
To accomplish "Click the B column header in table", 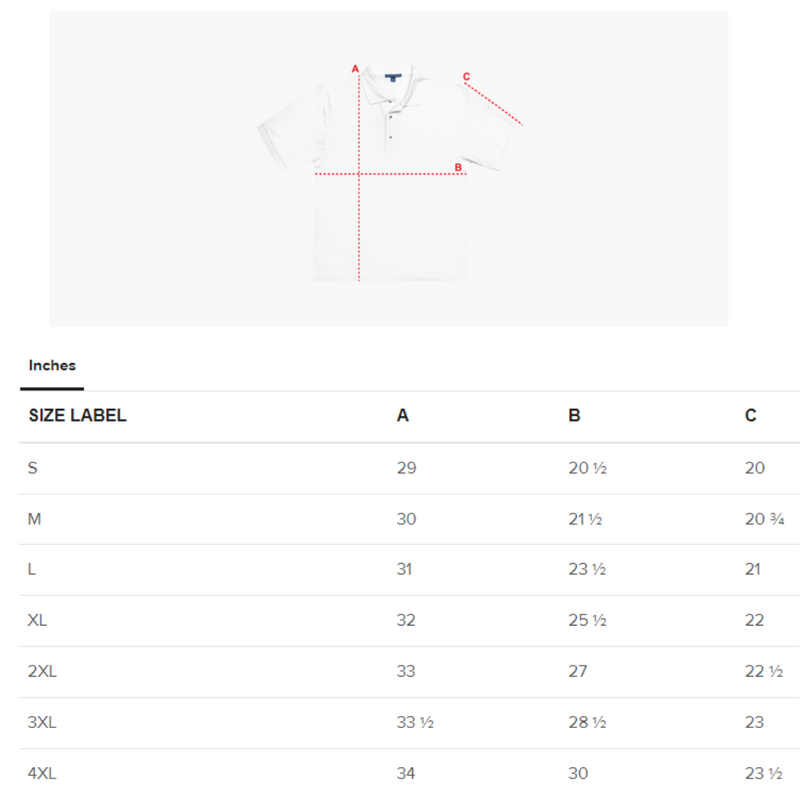I will tap(574, 416).
